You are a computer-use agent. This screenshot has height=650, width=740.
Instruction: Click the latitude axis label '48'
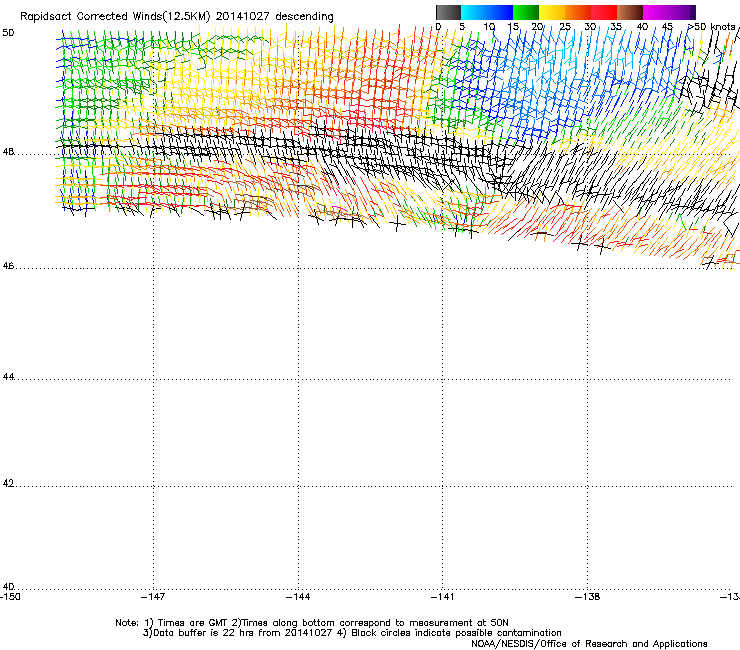[x=8, y=152]
